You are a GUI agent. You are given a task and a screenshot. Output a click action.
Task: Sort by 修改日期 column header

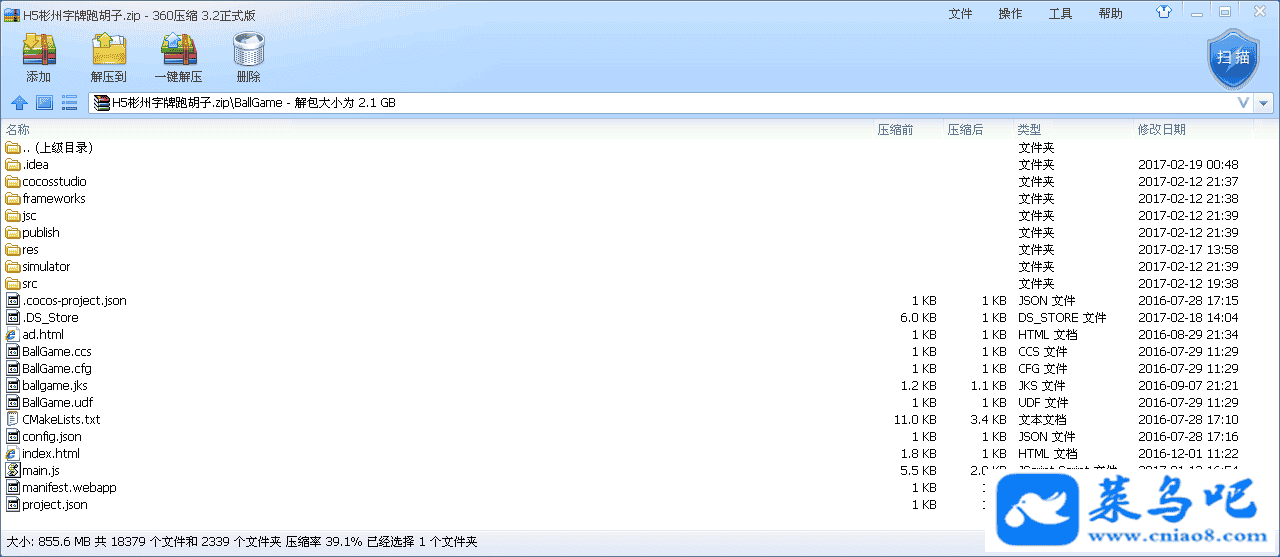pos(1161,130)
